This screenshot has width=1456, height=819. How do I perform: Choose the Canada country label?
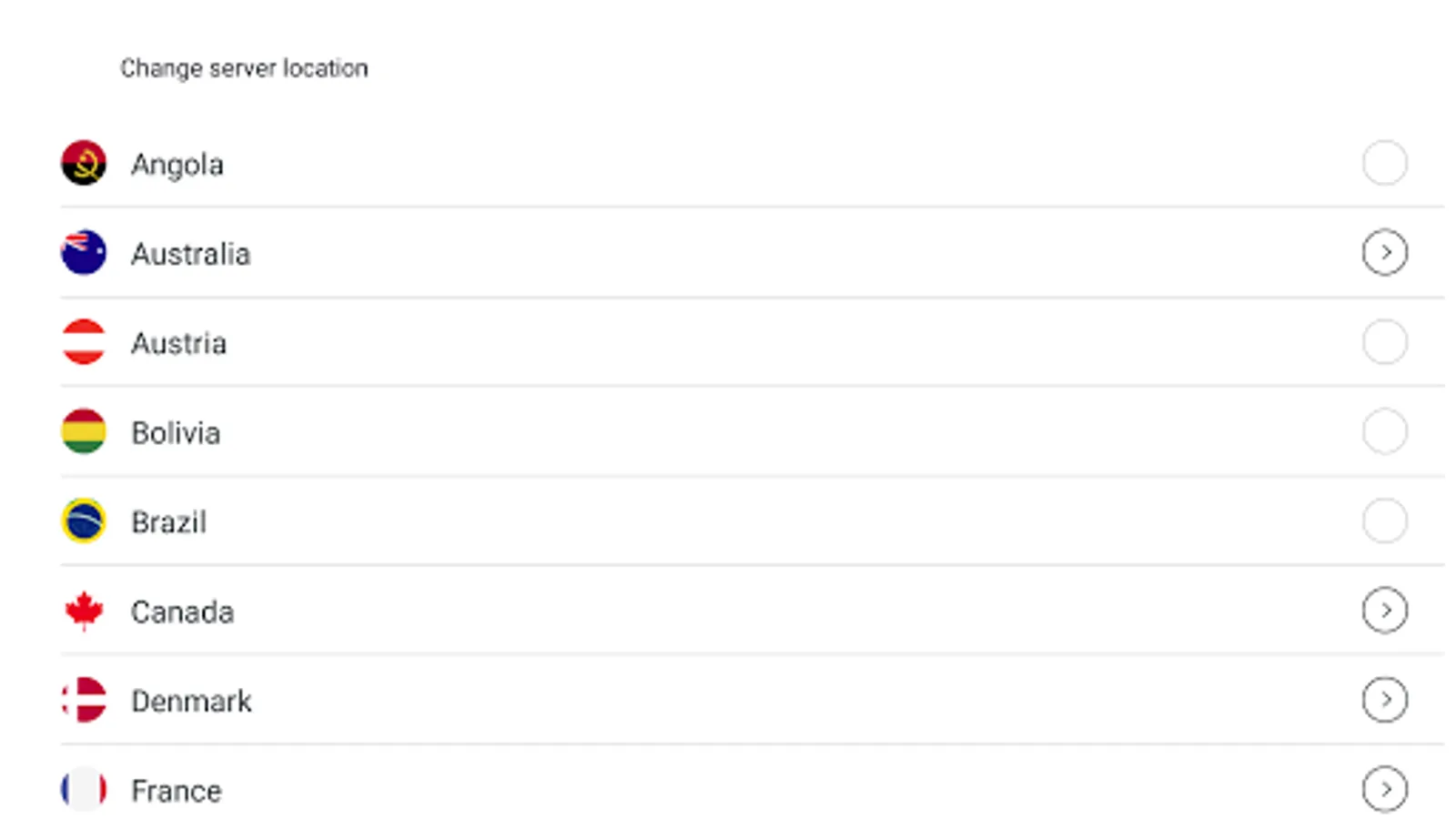182,612
